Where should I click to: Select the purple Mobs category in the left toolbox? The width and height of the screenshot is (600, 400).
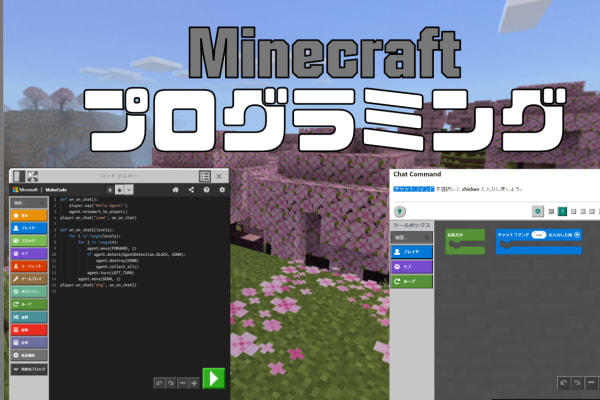[x=29, y=253]
